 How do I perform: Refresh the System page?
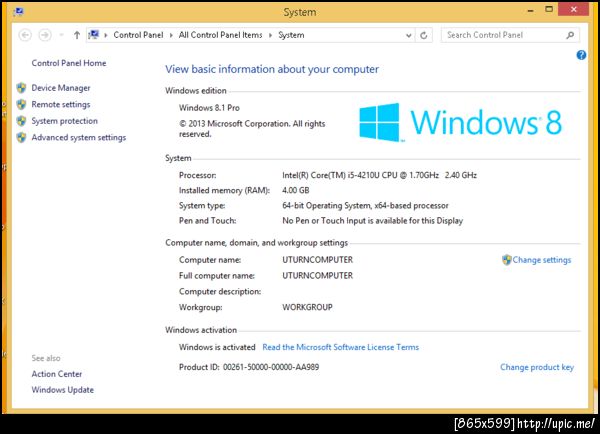[424, 35]
